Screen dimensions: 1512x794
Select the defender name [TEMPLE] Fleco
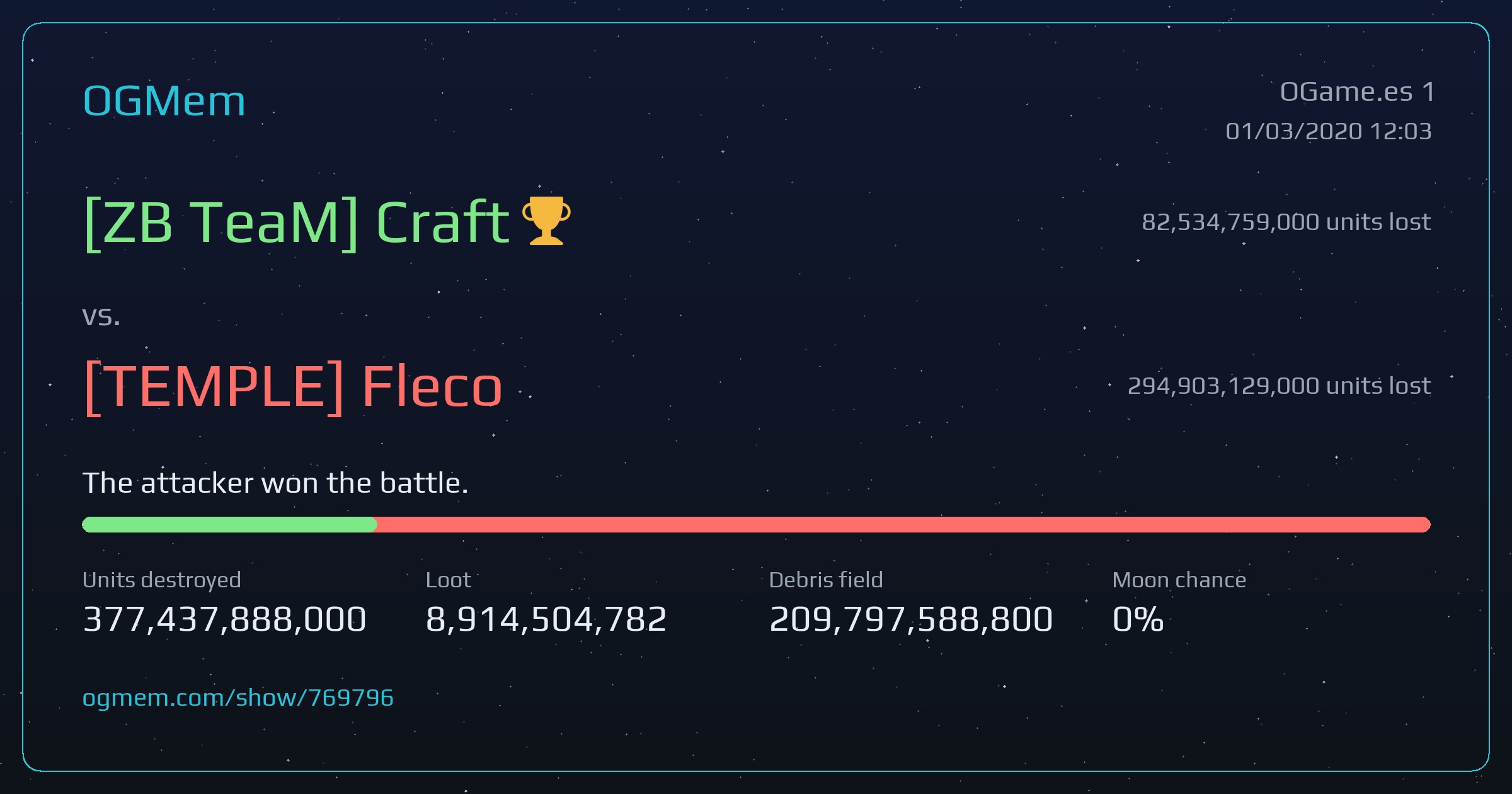[293, 386]
